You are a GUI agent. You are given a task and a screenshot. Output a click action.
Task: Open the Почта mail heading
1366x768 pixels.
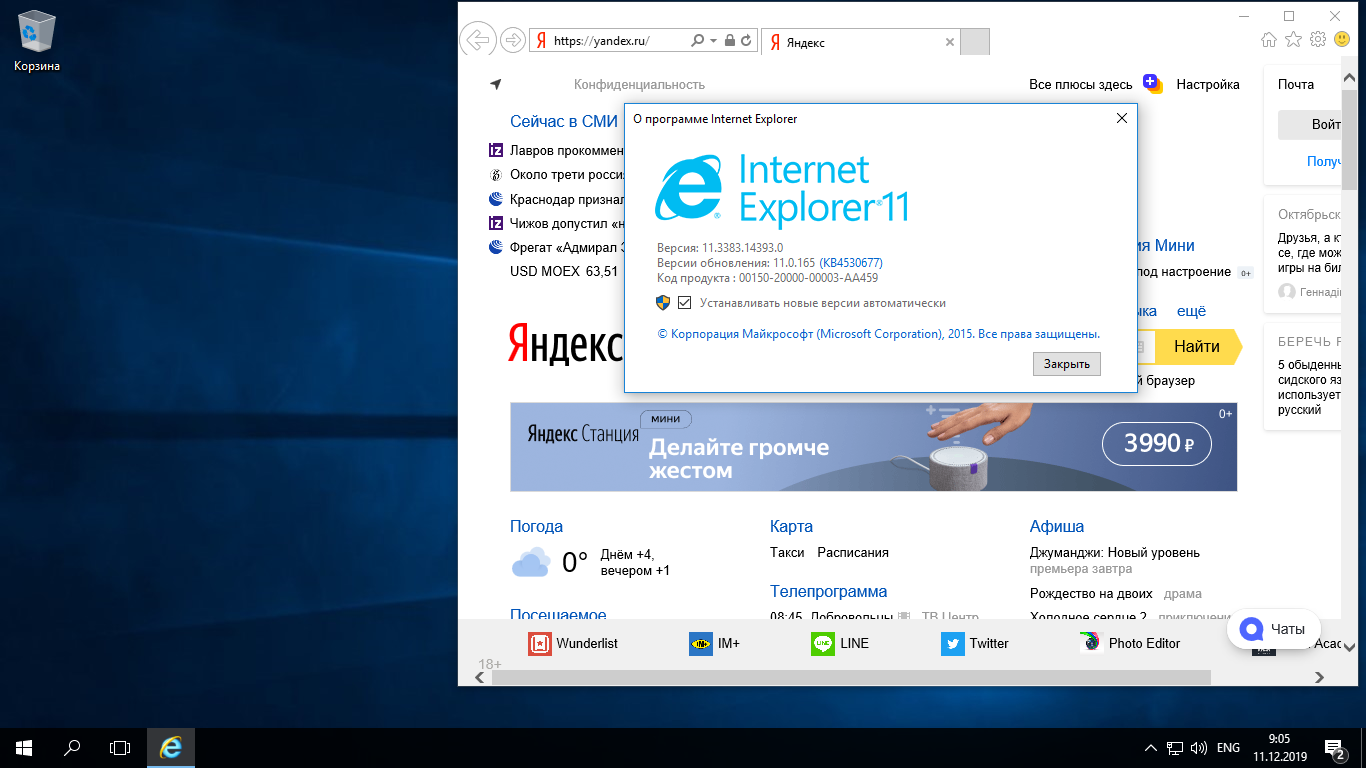coord(1296,84)
